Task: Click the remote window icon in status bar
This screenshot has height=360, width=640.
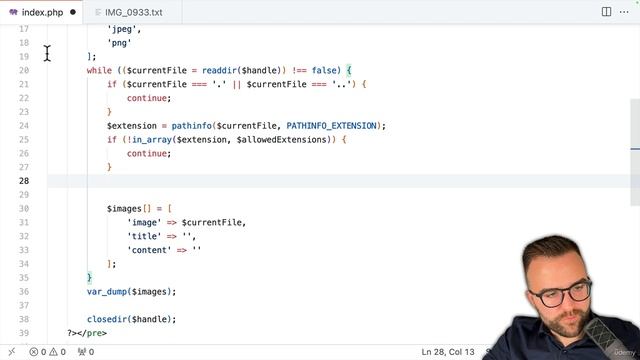Action: [x=12, y=352]
